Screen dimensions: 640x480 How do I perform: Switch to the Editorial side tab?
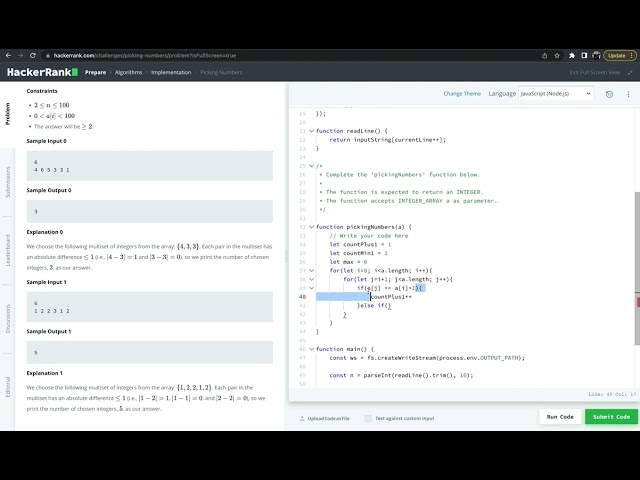point(7,387)
